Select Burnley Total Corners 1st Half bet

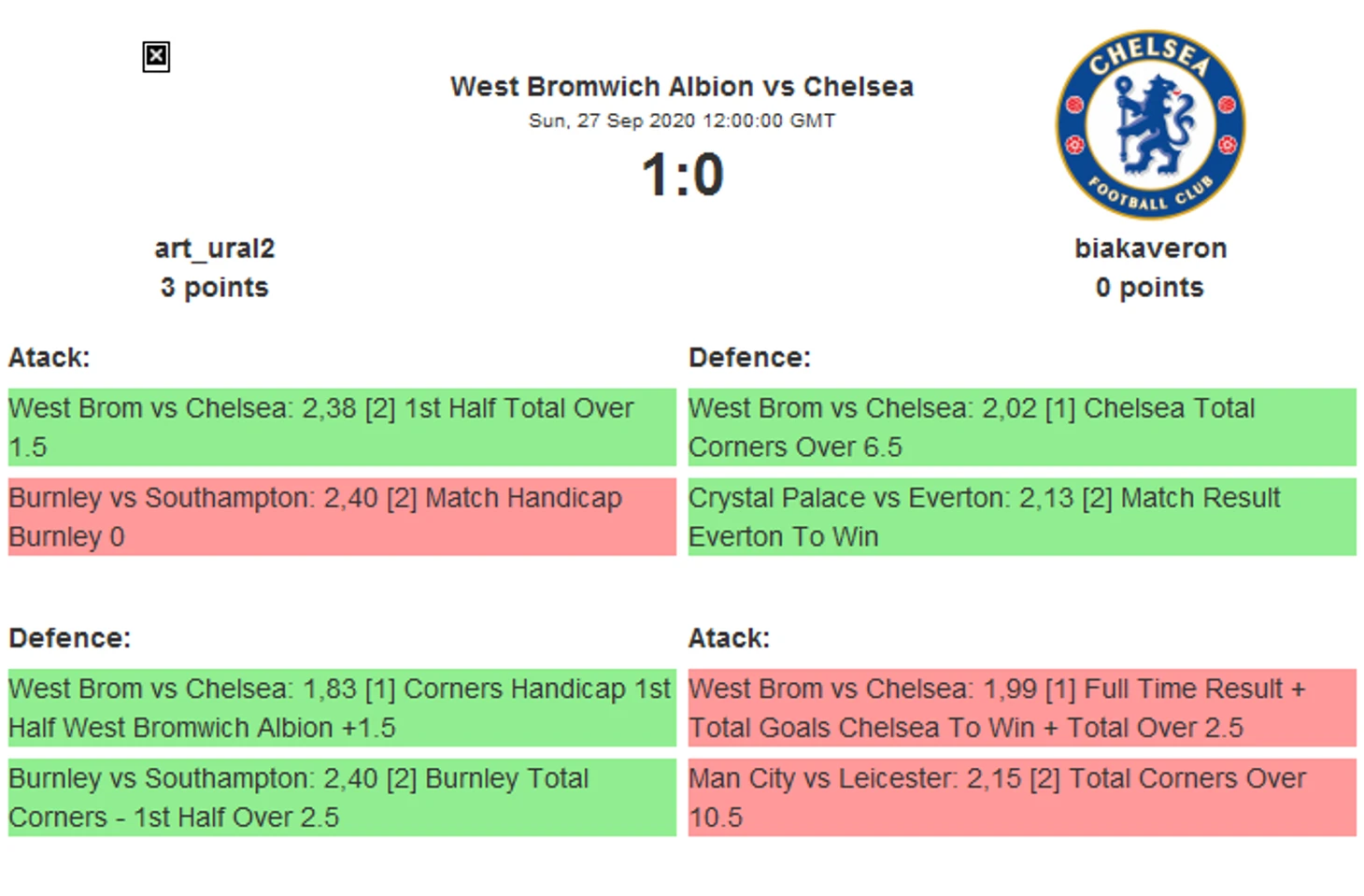point(342,797)
